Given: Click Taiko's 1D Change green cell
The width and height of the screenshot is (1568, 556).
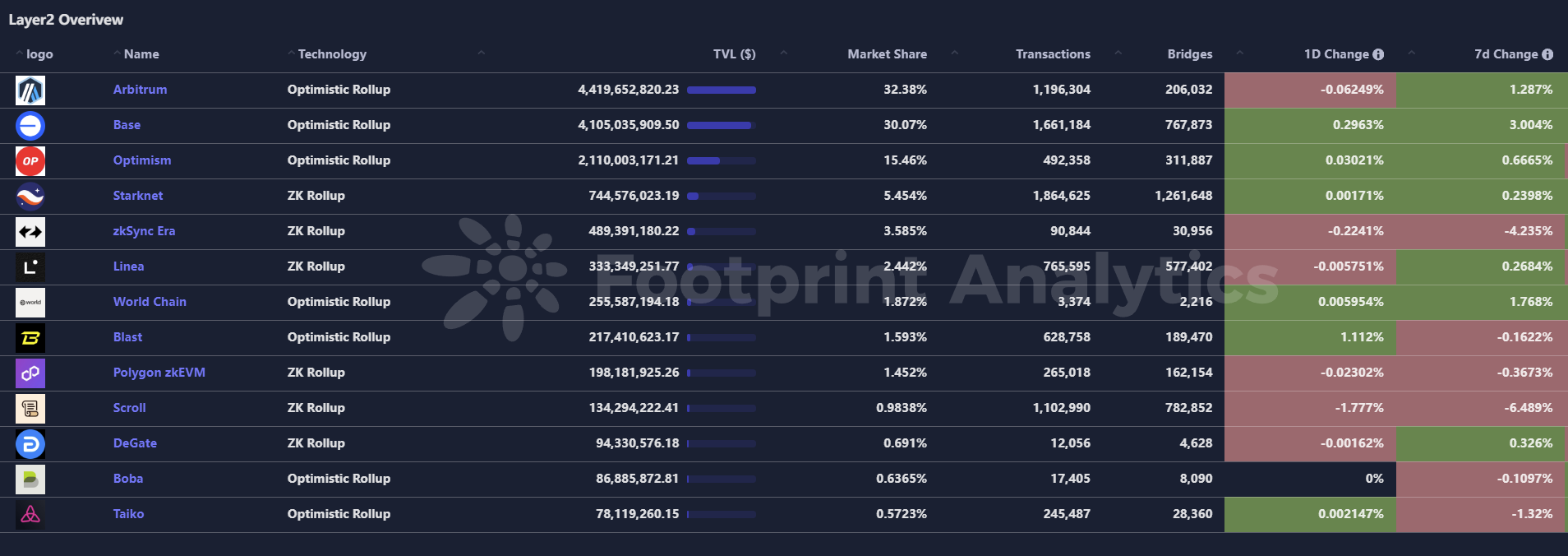Looking at the screenshot, I should (1310, 514).
